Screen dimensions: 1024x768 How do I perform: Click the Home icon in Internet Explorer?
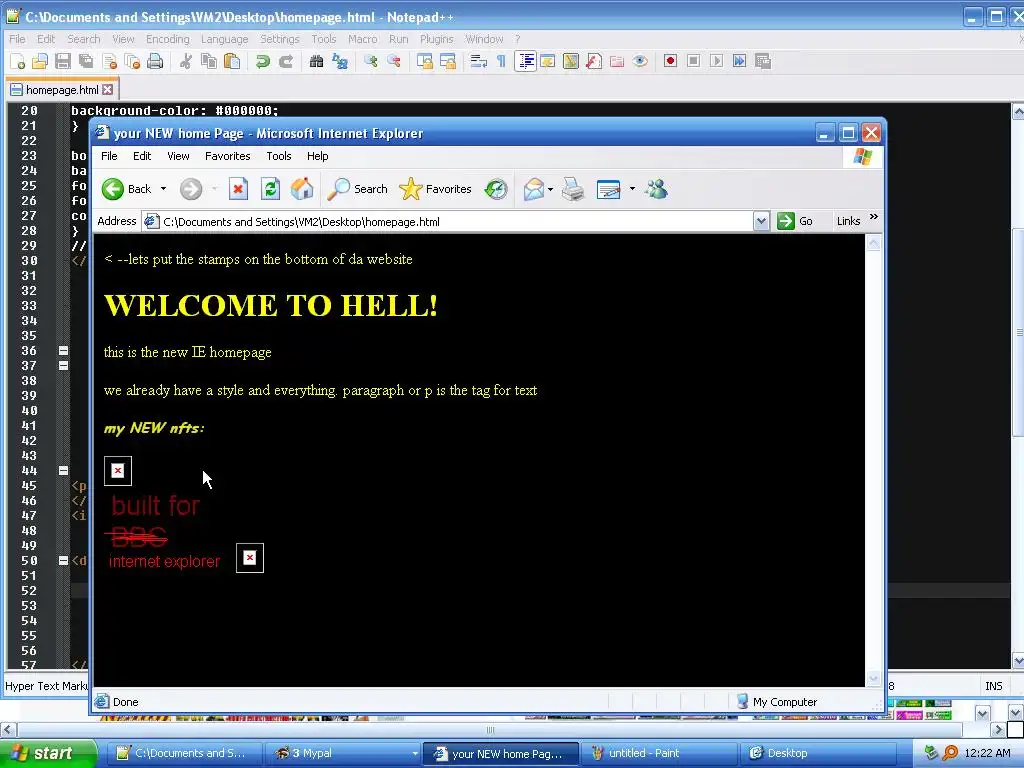(x=302, y=189)
